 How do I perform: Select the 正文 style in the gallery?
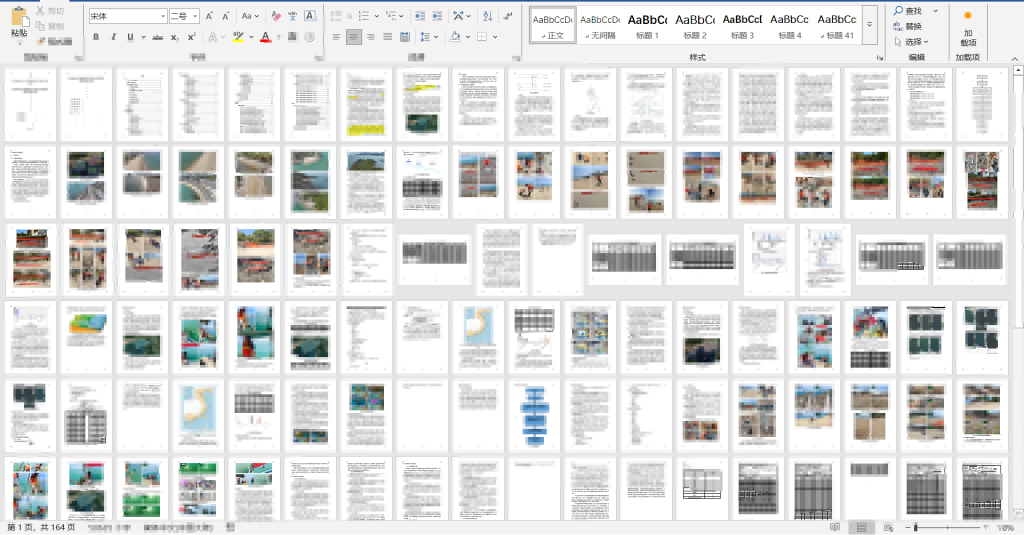(x=552, y=24)
